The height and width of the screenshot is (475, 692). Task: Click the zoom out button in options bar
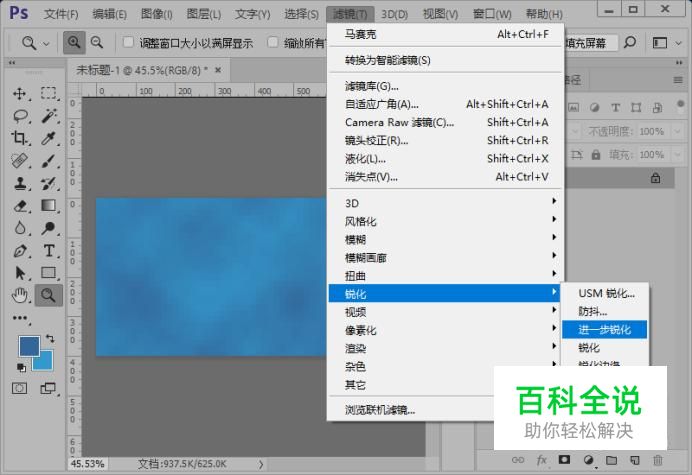[x=97, y=43]
